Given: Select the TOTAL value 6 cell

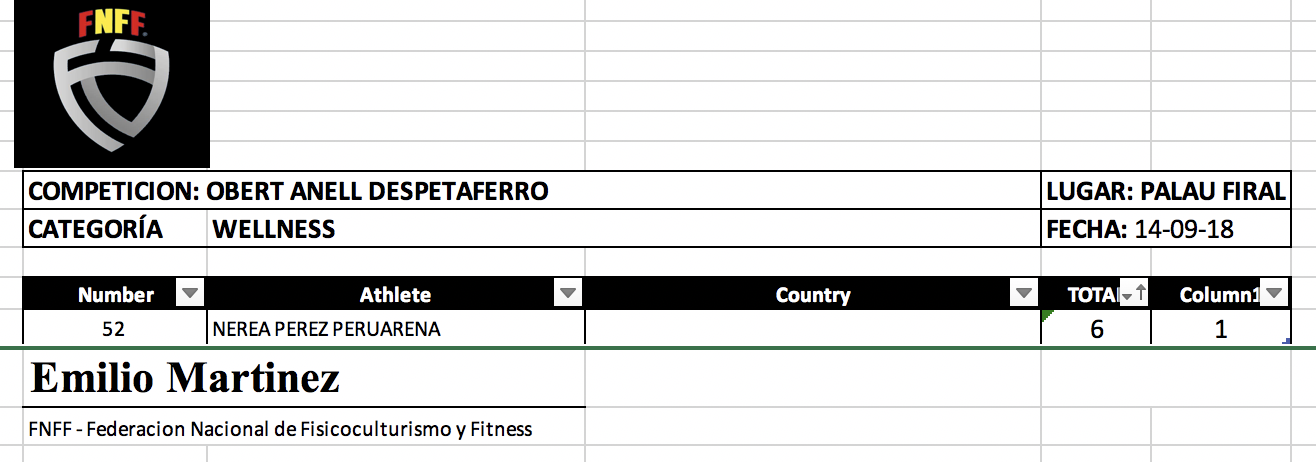Looking at the screenshot, I should [1097, 329].
